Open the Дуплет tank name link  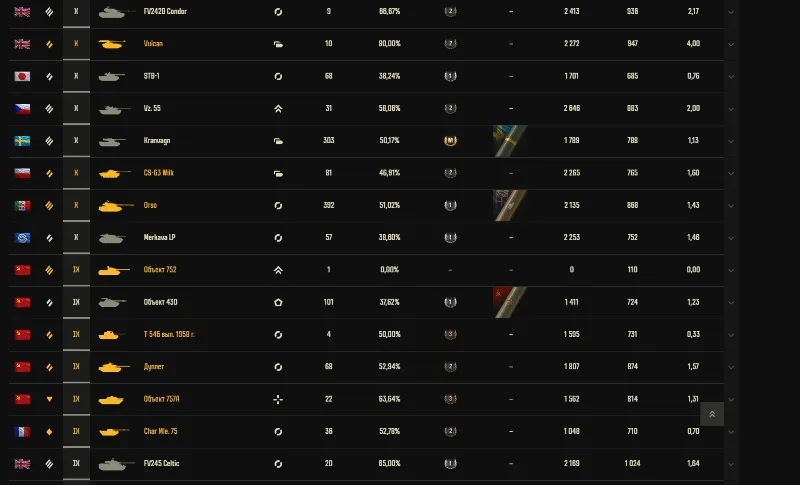coord(154,367)
